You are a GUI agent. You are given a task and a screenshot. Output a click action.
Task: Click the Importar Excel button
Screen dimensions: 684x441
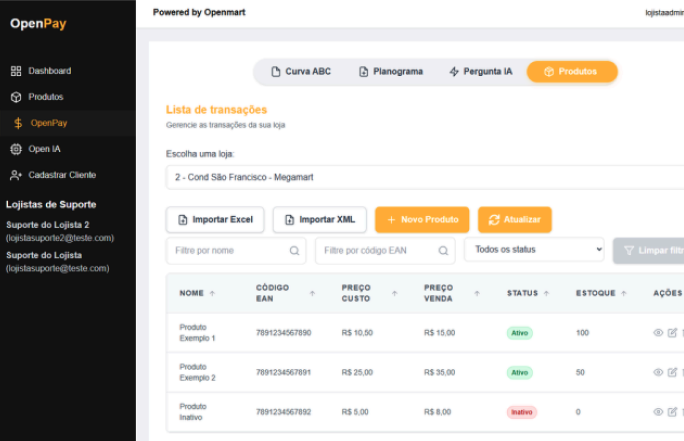pos(215,219)
